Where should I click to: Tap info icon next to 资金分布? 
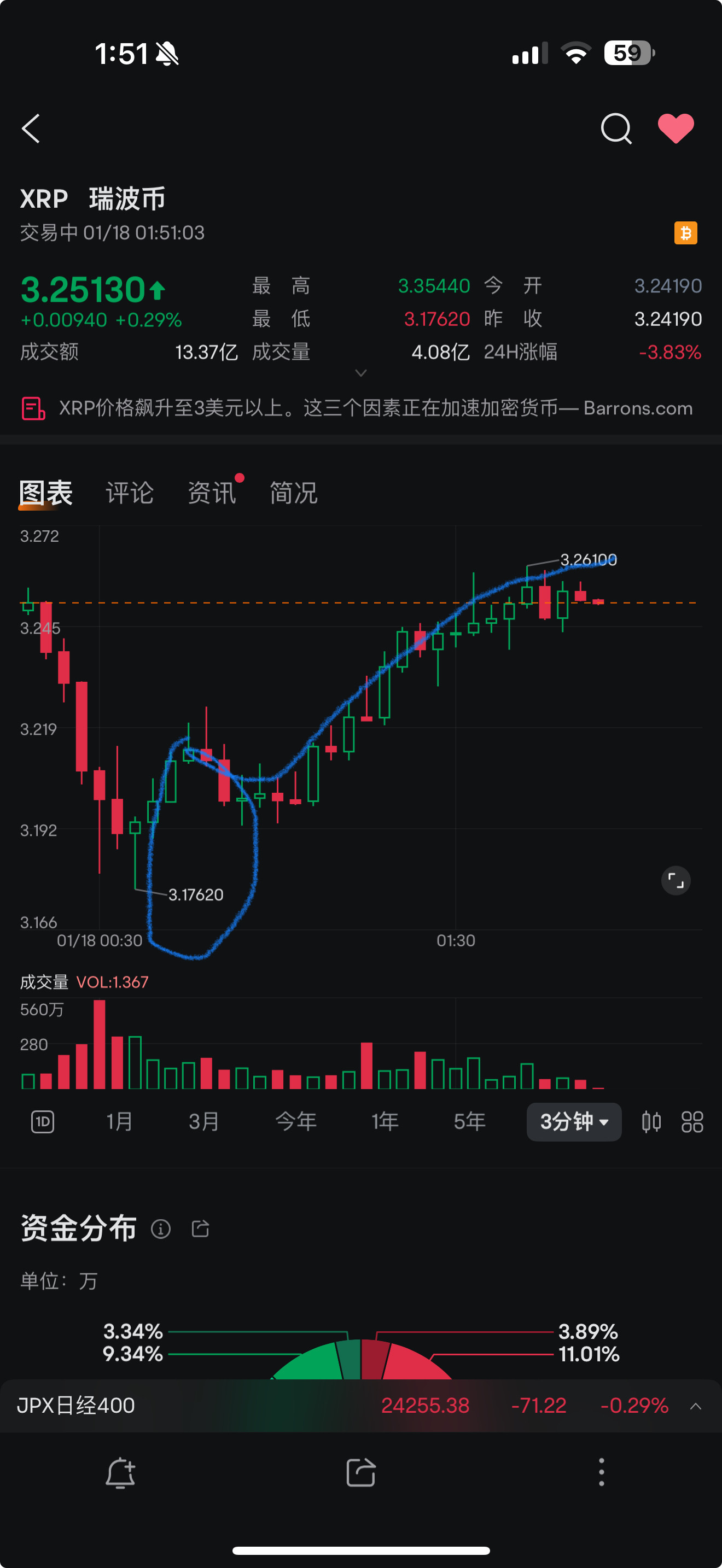(x=161, y=1229)
